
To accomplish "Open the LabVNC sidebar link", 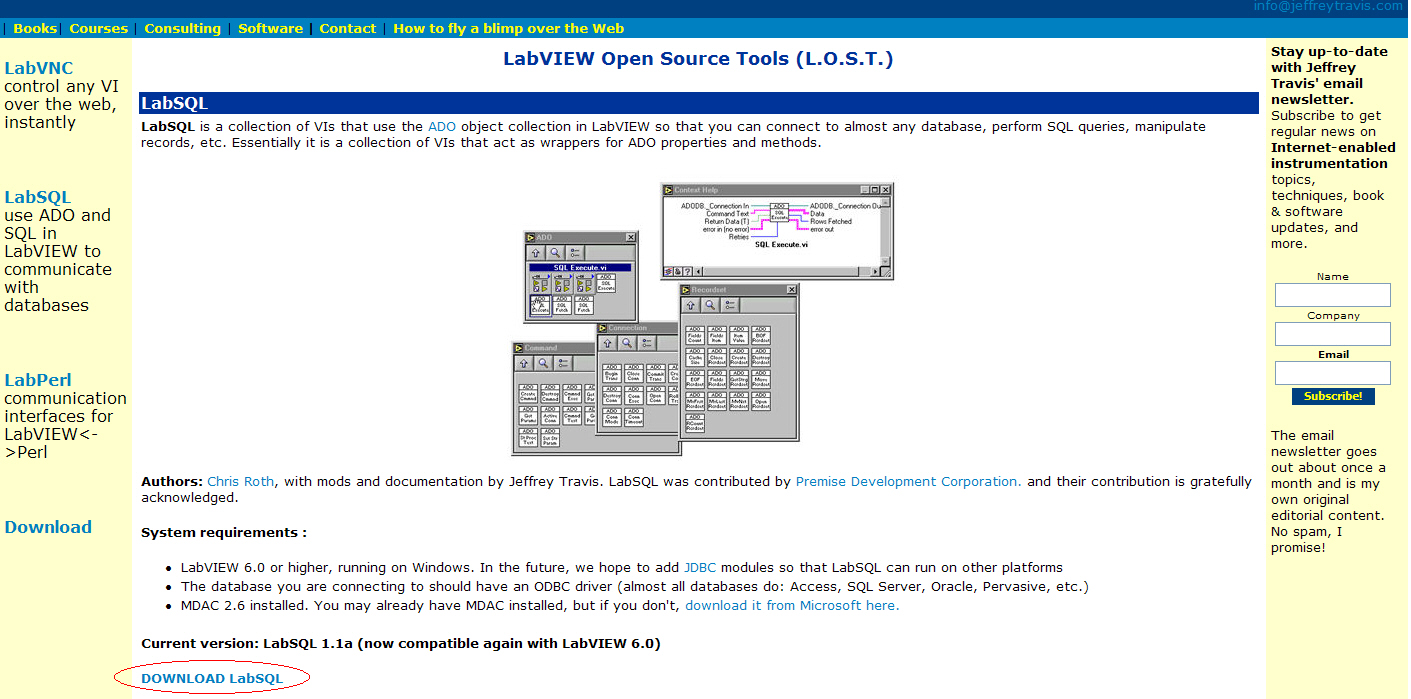I will [39, 68].
